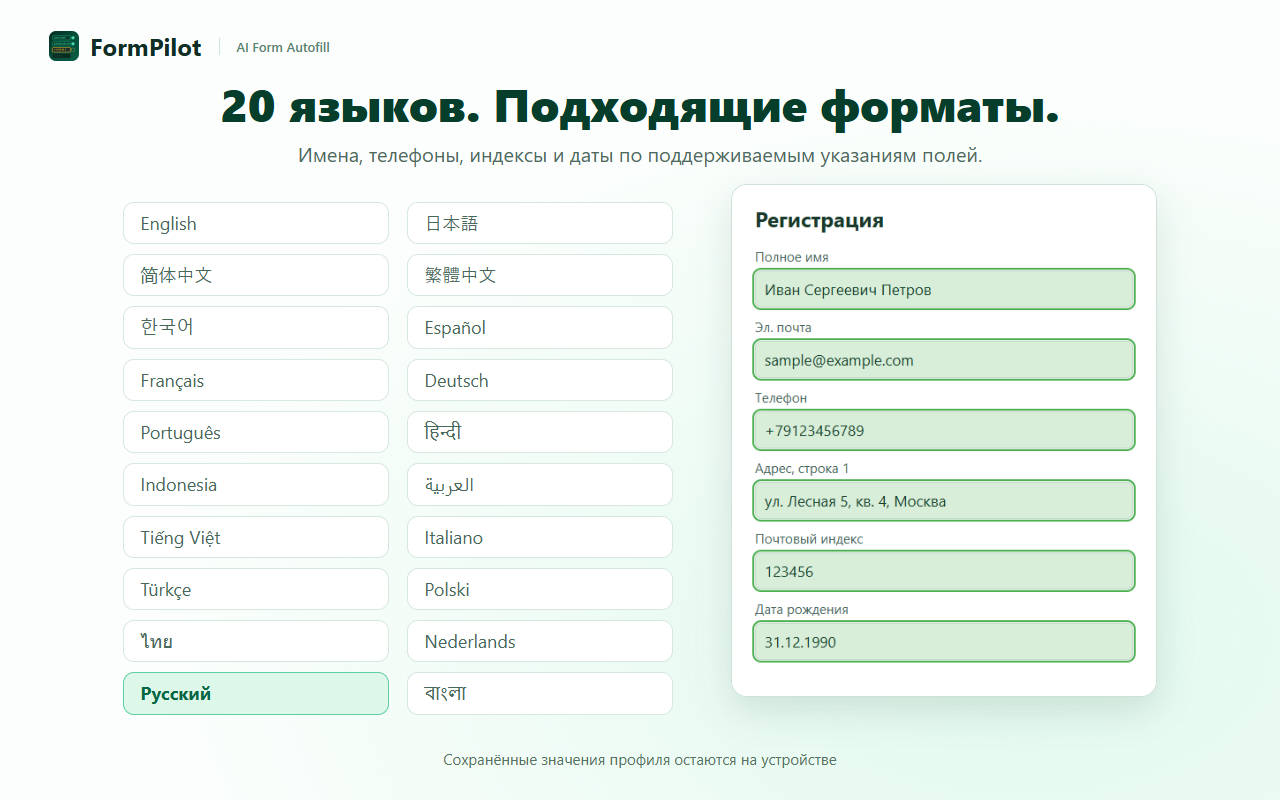Click the Телефон field showing +79123456789

[944, 430]
